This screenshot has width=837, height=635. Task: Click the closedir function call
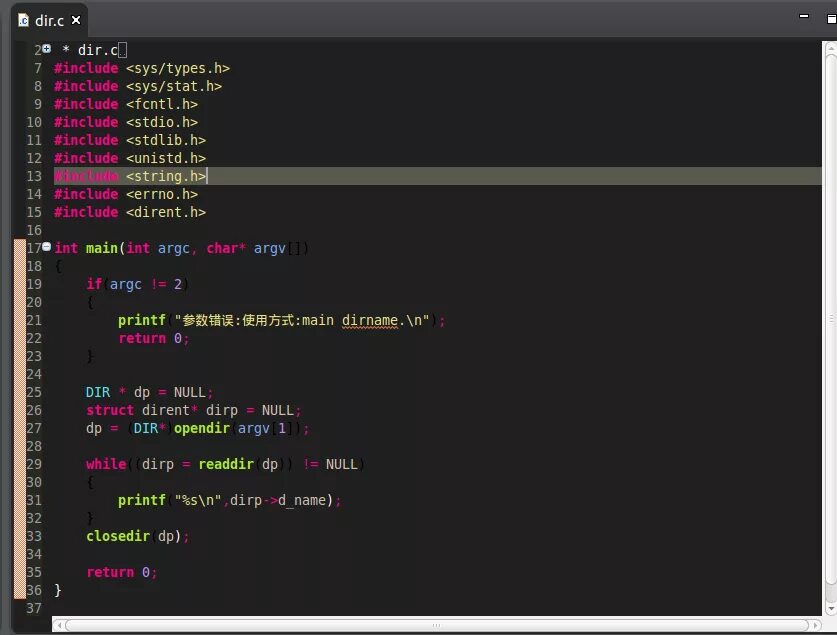coord(118,536)
